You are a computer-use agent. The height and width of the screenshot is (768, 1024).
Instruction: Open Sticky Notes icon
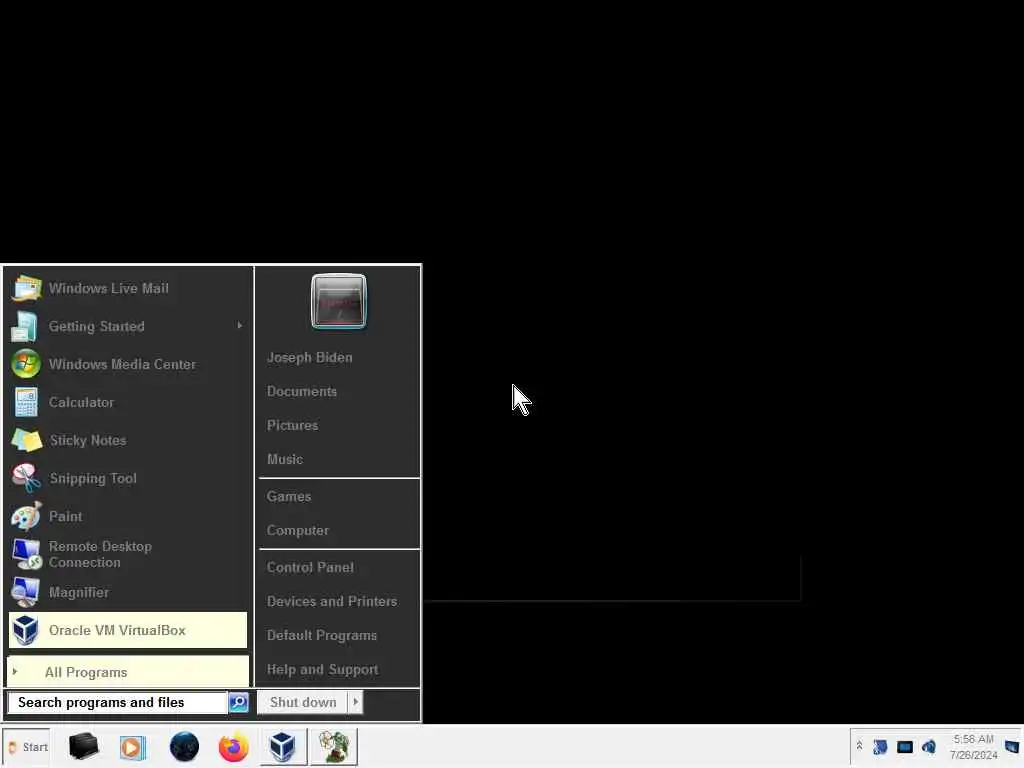[27, 440]
